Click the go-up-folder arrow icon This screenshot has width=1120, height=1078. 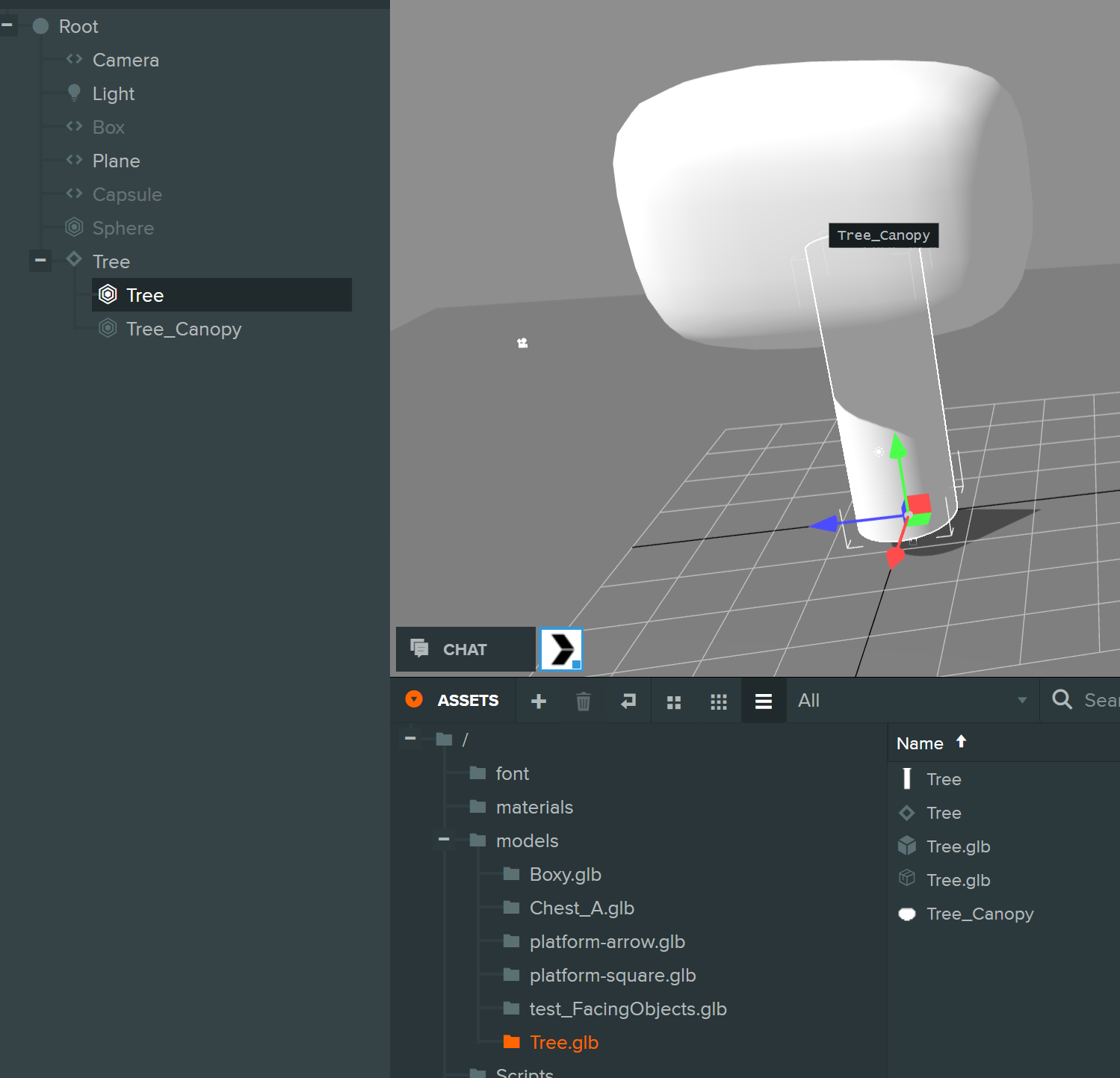coord(628,701)
